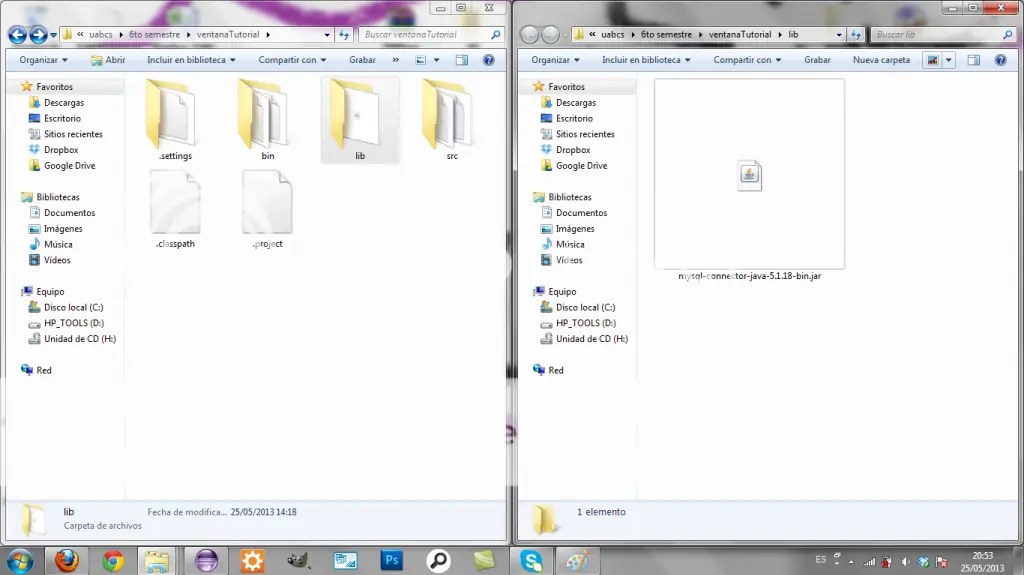Click the help icon in right window
This screenshot has height=575, width=1024.
tap(1000, 60)
